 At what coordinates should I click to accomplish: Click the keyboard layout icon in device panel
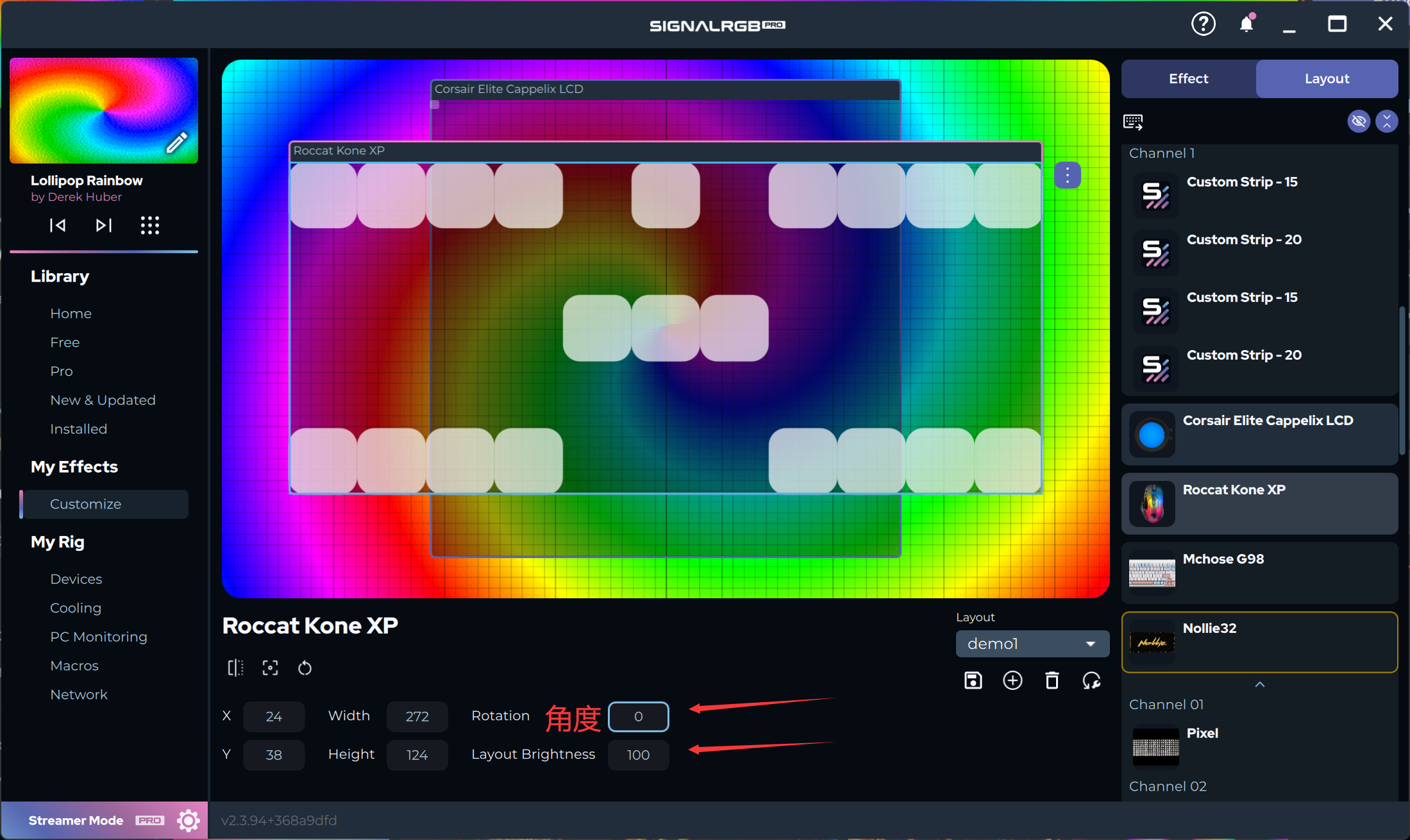tap(1133, 121)
